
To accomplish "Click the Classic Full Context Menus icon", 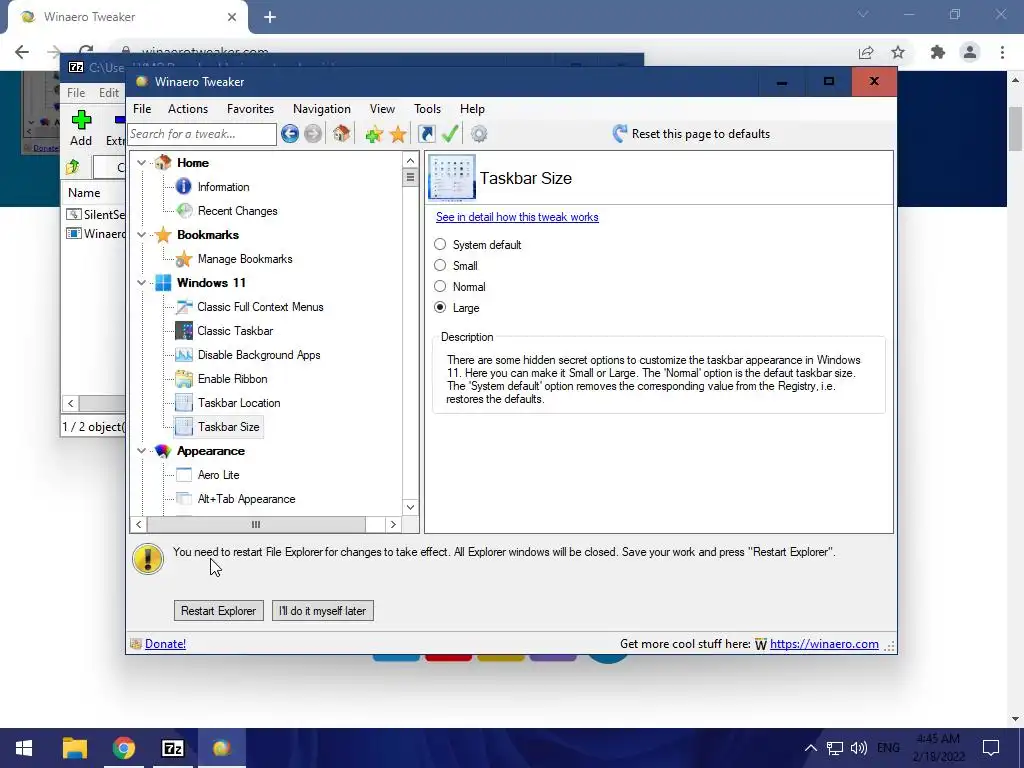I will [x=184, y=306].
